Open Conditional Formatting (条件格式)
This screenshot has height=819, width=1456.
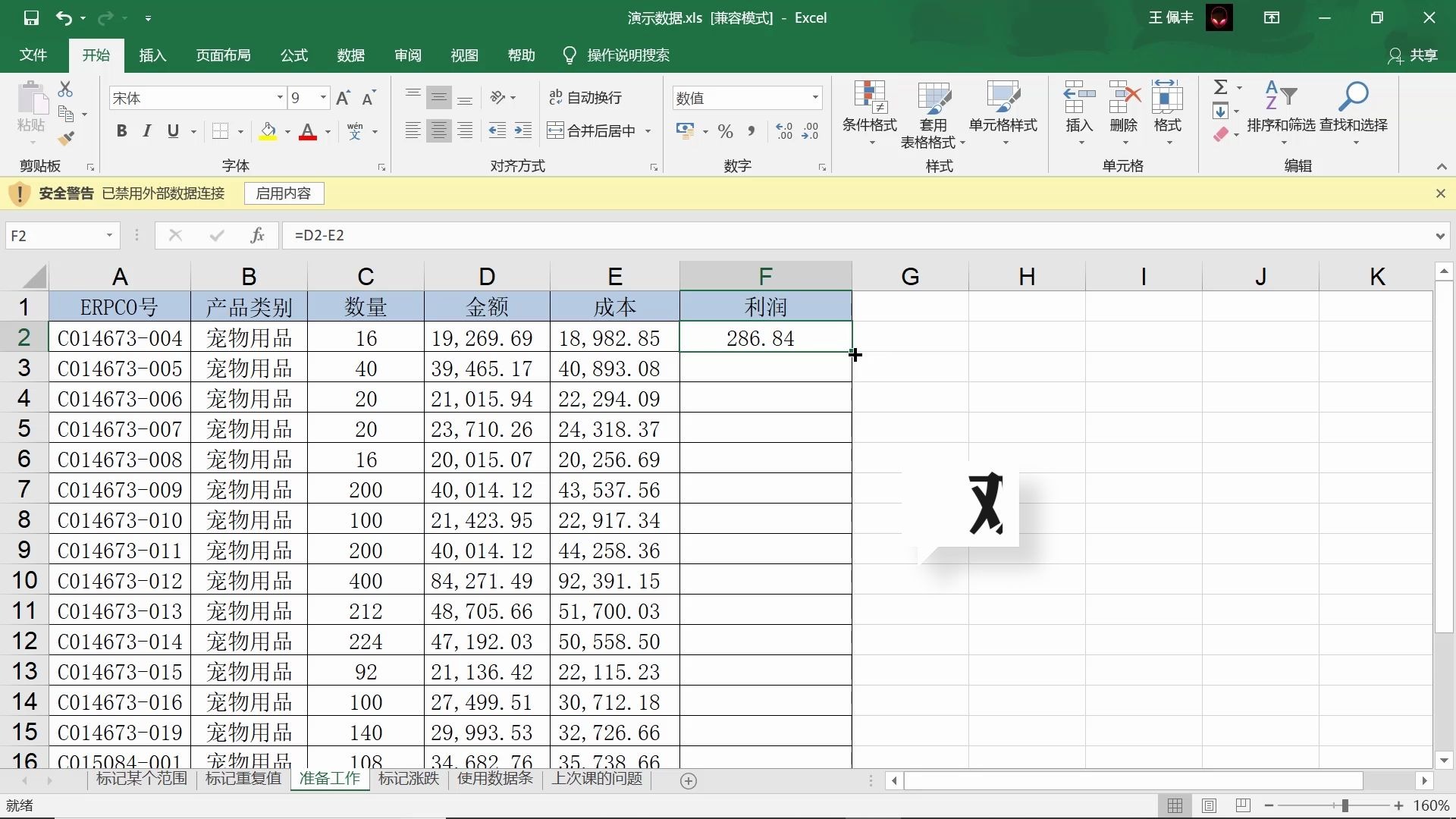pos(870,114)
